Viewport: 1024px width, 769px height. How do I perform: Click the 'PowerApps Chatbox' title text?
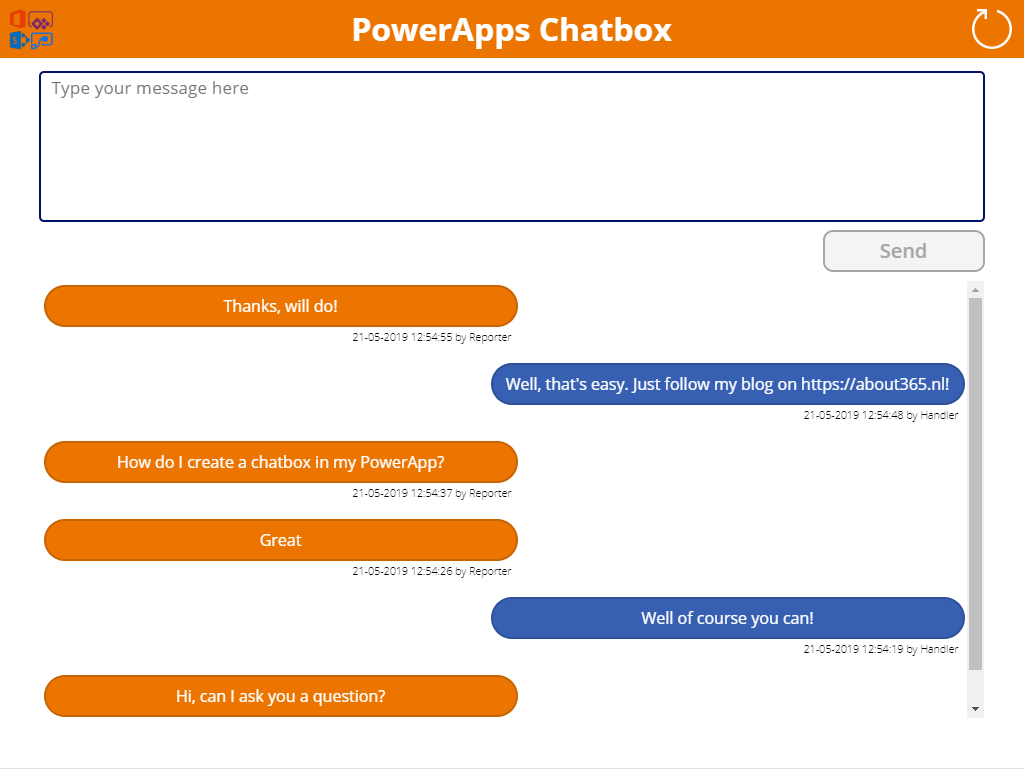(x=511, y=30)
